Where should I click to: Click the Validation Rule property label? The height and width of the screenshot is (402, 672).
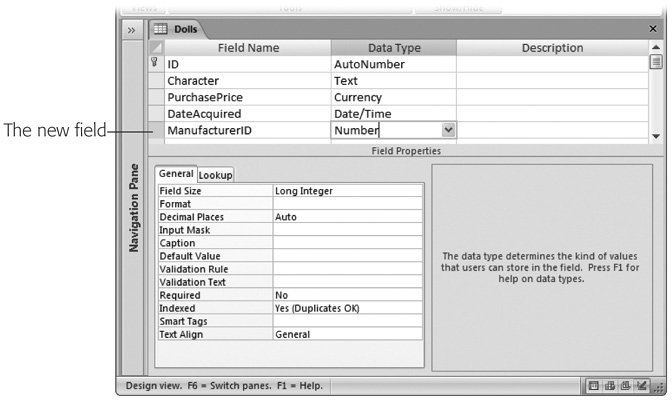(x=216, y=269)
